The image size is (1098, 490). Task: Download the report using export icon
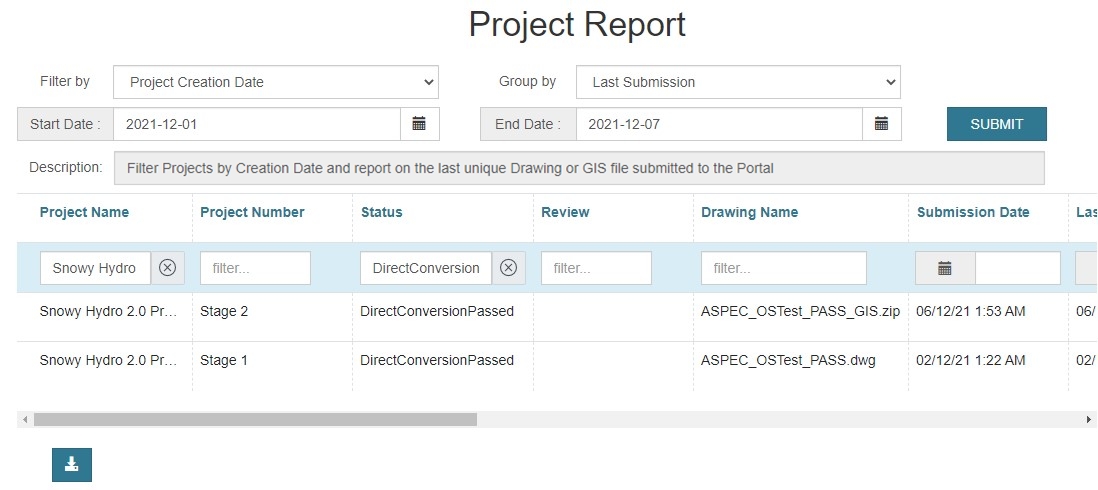tap(72, 465)
